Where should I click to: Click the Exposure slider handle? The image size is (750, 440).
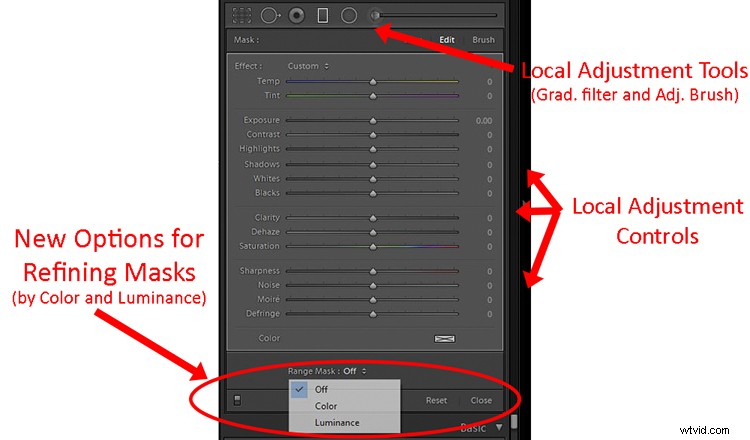(373, 121)
